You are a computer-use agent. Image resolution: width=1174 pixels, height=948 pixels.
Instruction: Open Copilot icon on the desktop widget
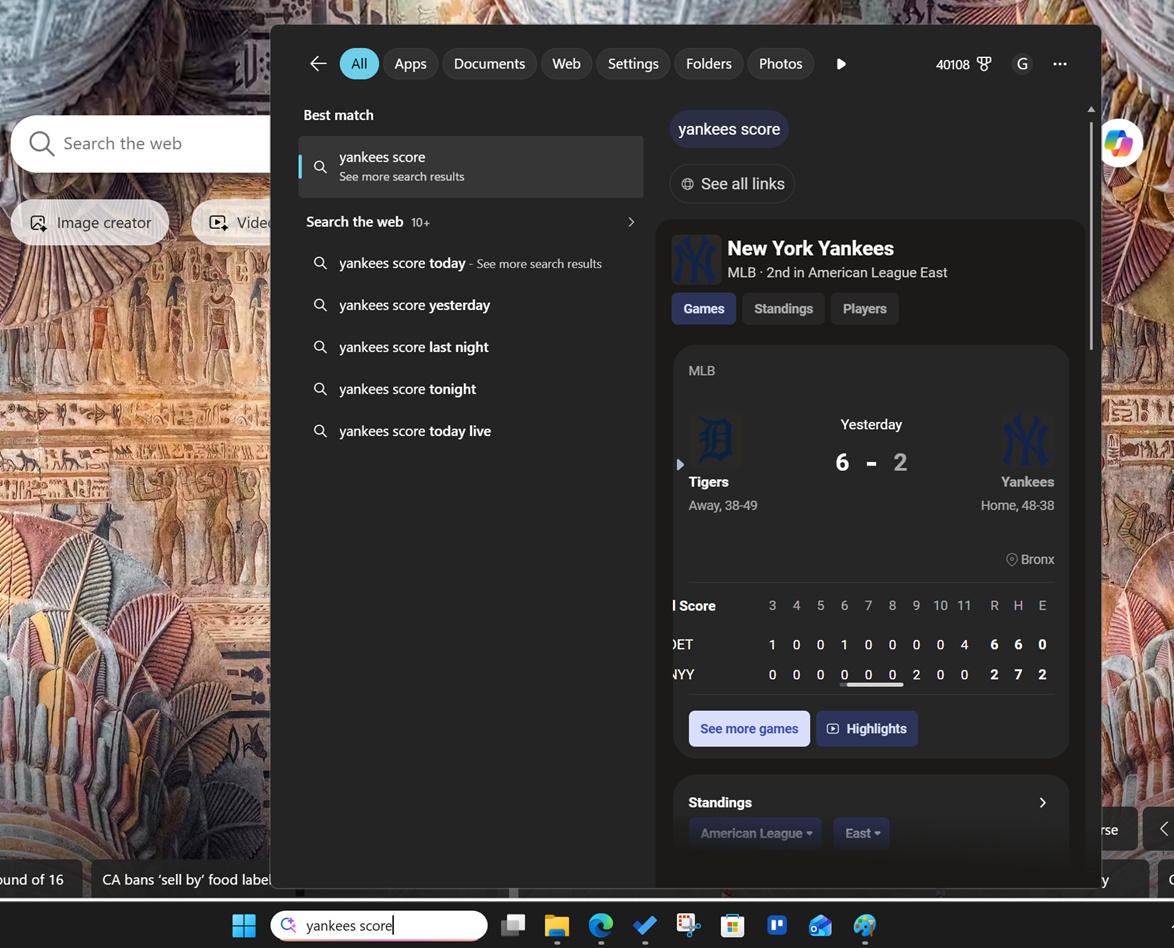click(x=1119, y=142)
